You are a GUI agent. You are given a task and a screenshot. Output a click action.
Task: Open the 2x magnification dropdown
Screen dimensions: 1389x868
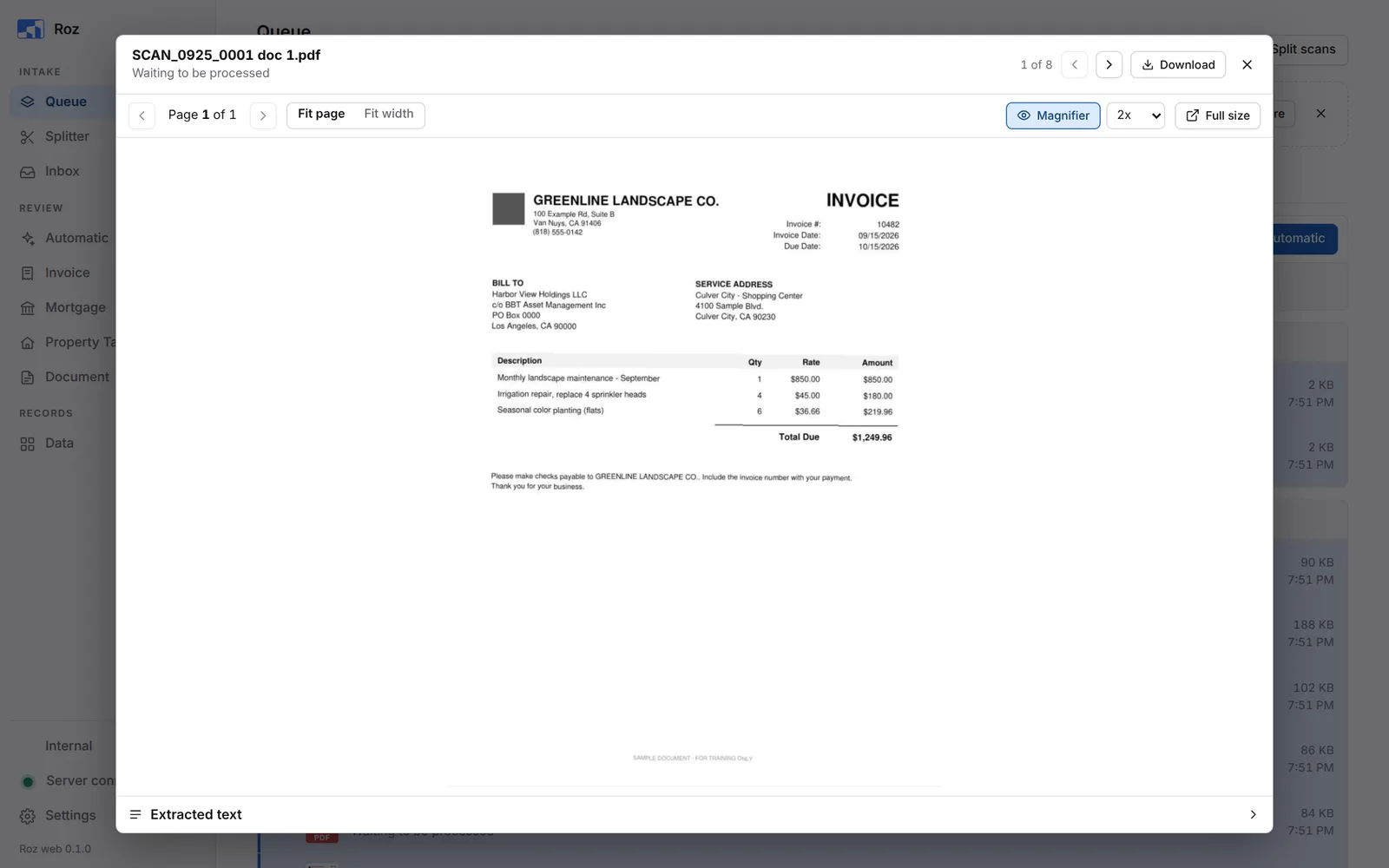(1136, 115)
